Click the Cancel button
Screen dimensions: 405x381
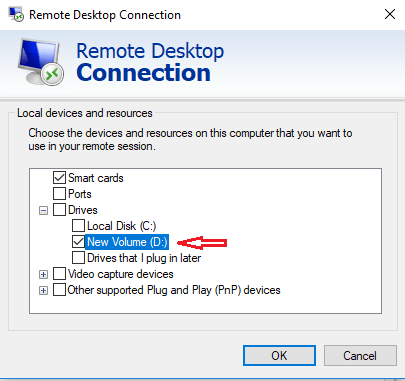pos(360,355)
